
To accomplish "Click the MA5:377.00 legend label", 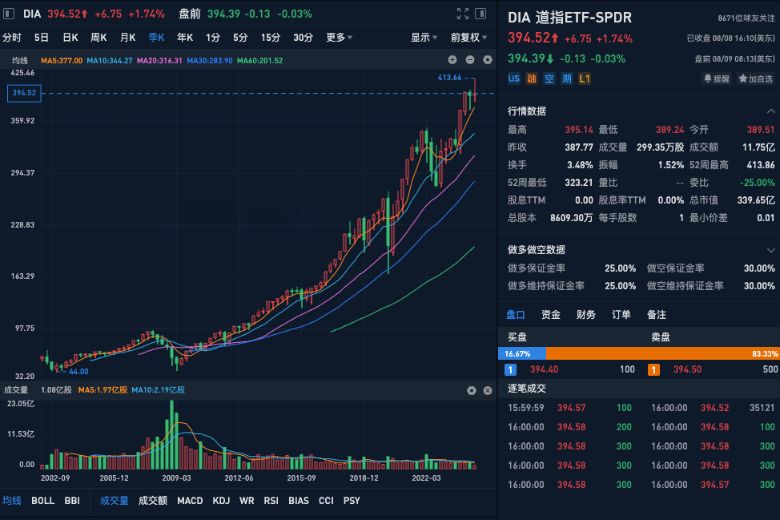I will coord(62,61).
